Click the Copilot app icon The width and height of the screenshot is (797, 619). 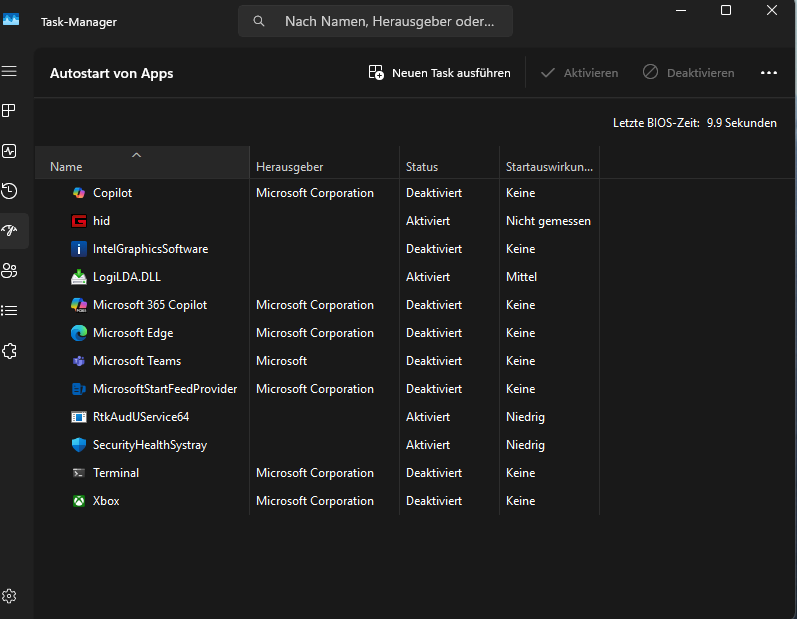coord(79,193)
